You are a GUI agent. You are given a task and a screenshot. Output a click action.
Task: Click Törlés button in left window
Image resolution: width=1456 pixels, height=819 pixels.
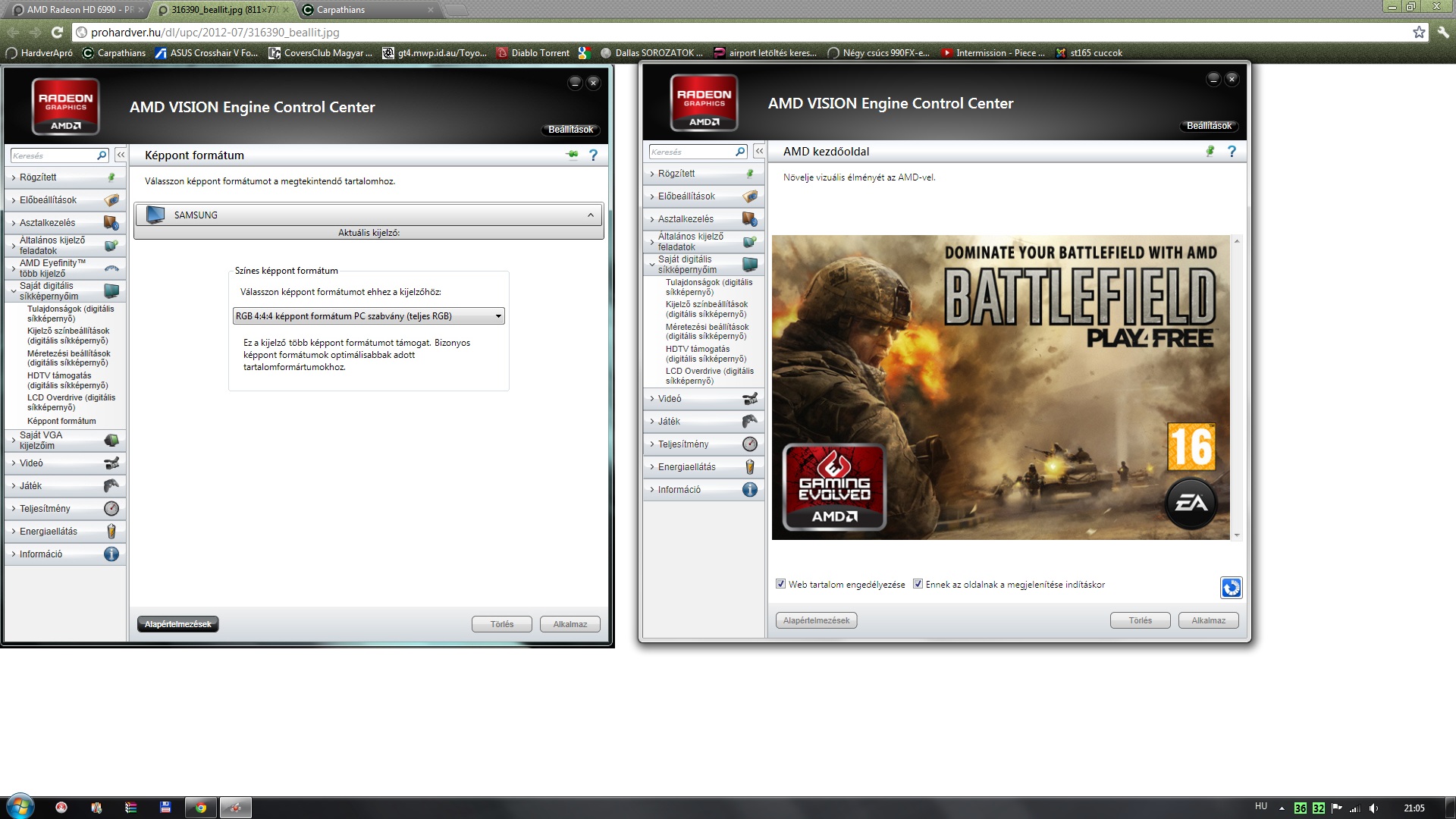click(x=501, y=624)
